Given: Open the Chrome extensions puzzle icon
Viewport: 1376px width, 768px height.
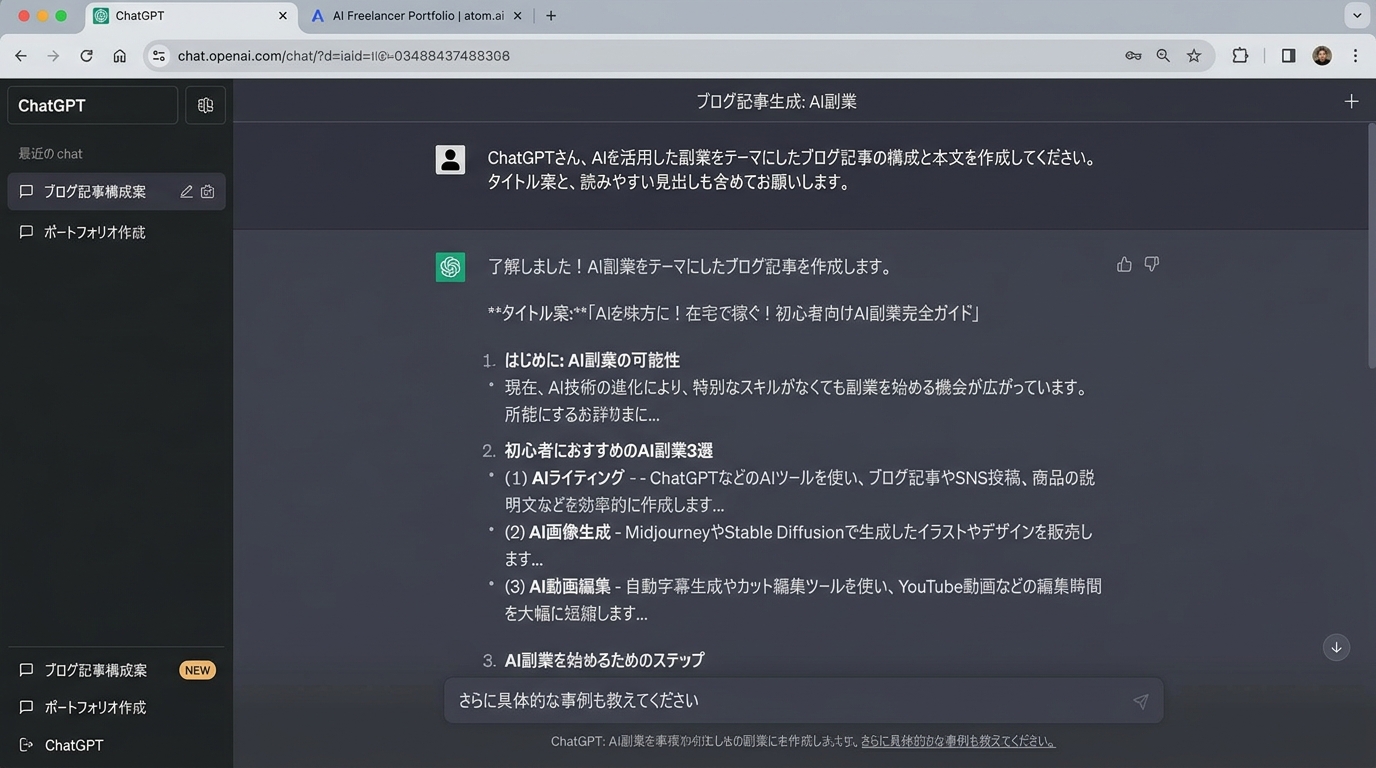Looking at the screenshot, I should pos(1240,56).
